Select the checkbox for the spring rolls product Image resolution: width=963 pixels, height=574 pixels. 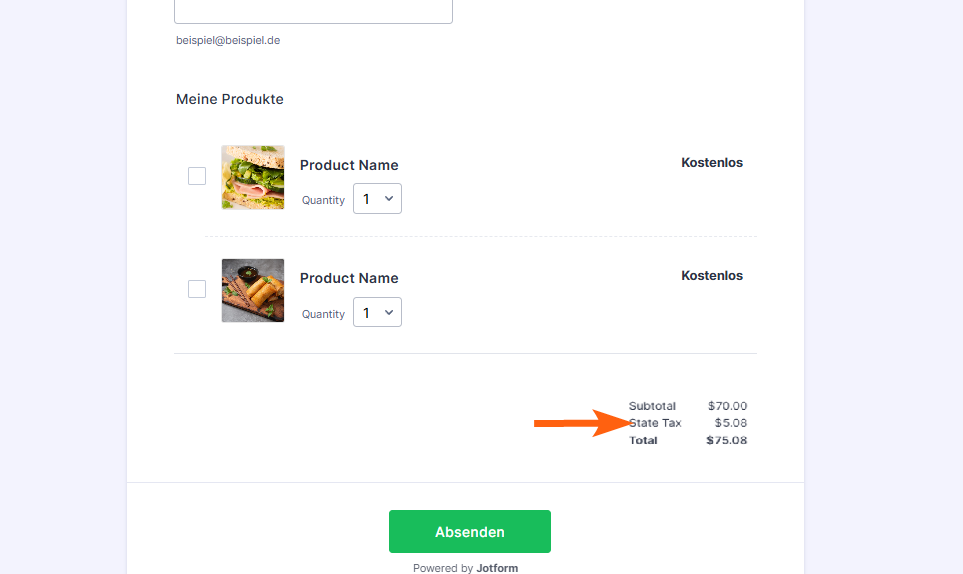197,289
